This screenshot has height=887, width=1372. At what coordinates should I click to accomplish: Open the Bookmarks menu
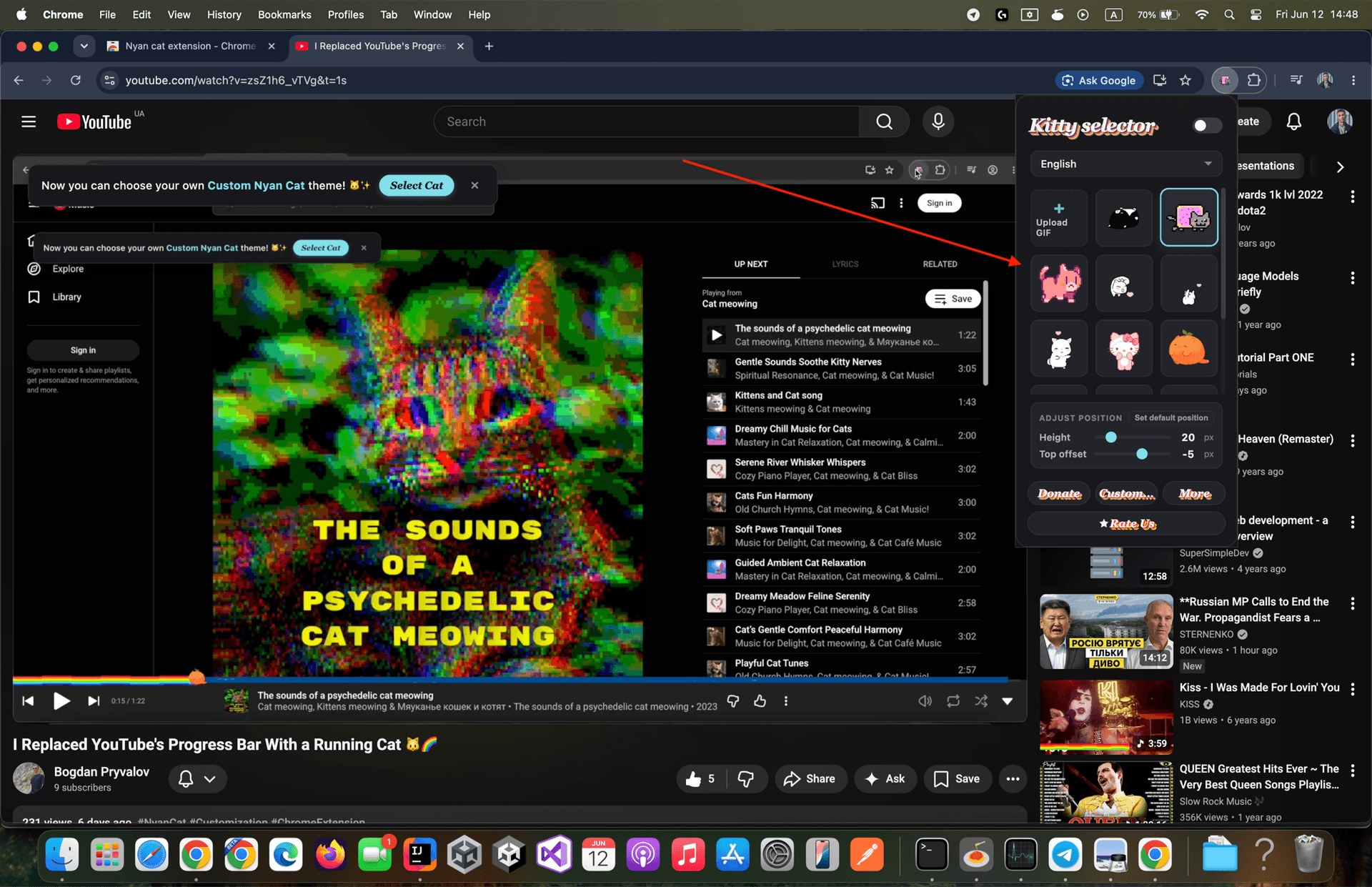tap(284, 14)
